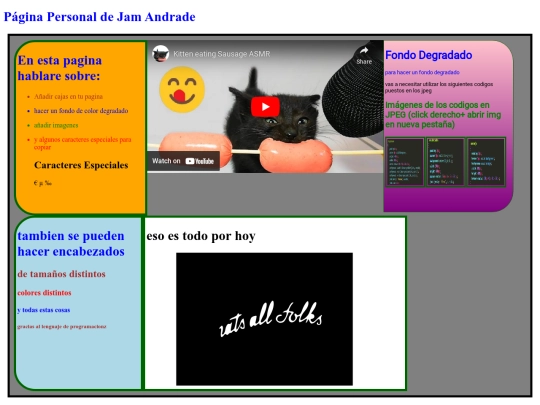Image resolution: width=540 pixels, height=405 pixels.
Task: Click 'Imágenes de los codigos en JPEG' heading
Action: click(443, 115)
